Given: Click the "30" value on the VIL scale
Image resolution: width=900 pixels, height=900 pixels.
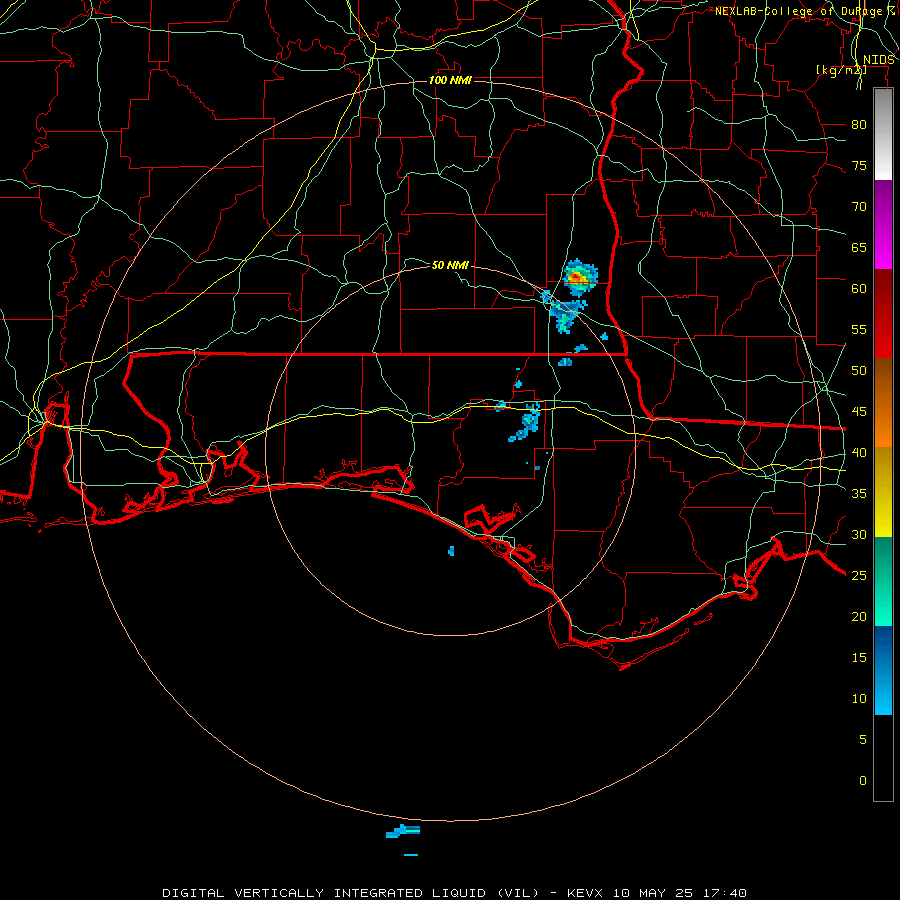Looking at the screenshot, I should [859, 535].
